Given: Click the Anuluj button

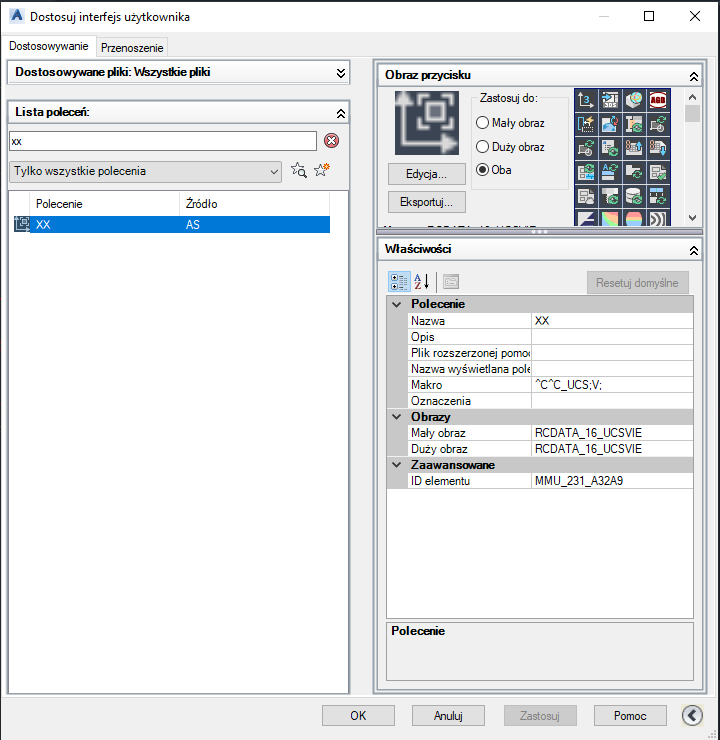Looking at the screenshot, I should tap(448, 715).
